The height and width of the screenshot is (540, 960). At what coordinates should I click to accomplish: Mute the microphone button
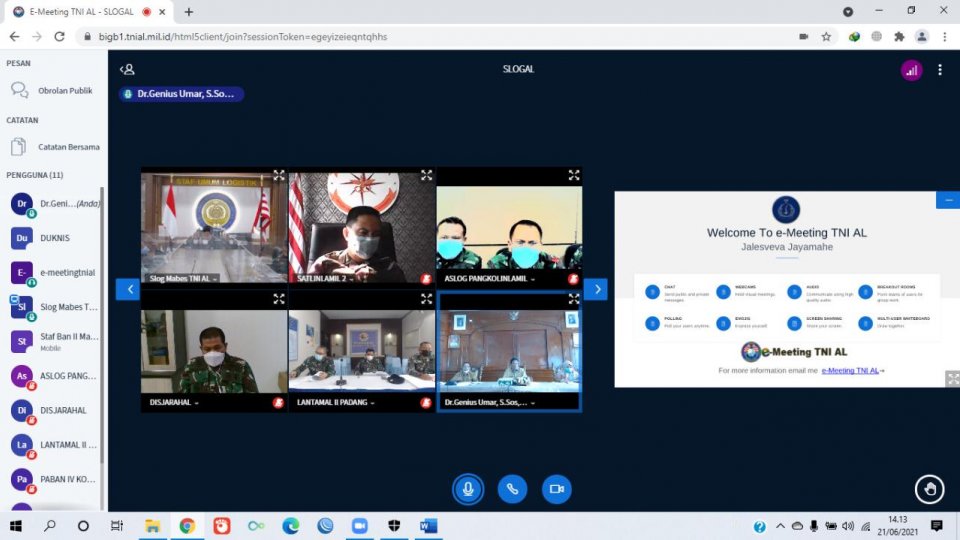click(468, 489)
